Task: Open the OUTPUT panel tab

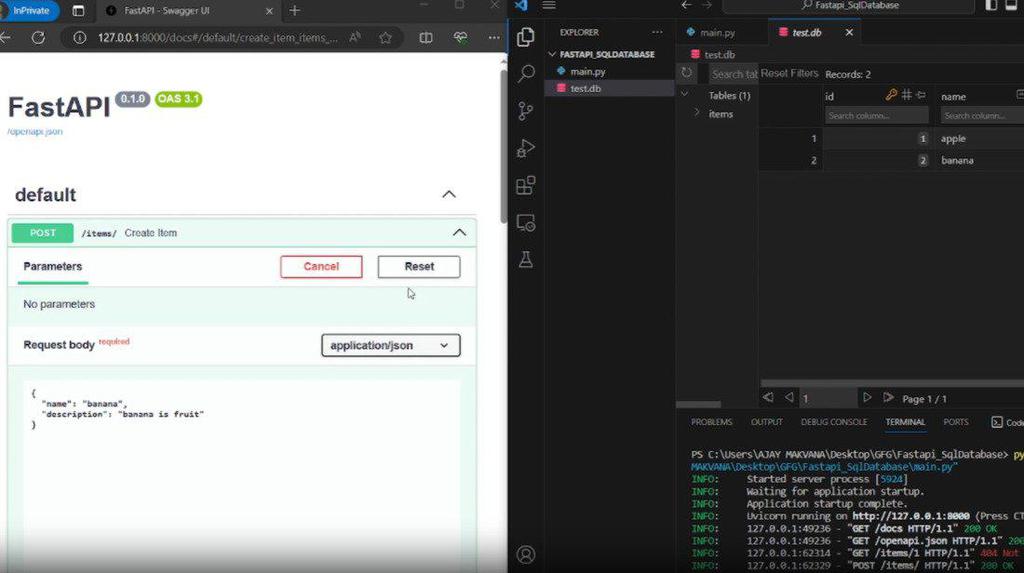Action: tap(767, 422)
